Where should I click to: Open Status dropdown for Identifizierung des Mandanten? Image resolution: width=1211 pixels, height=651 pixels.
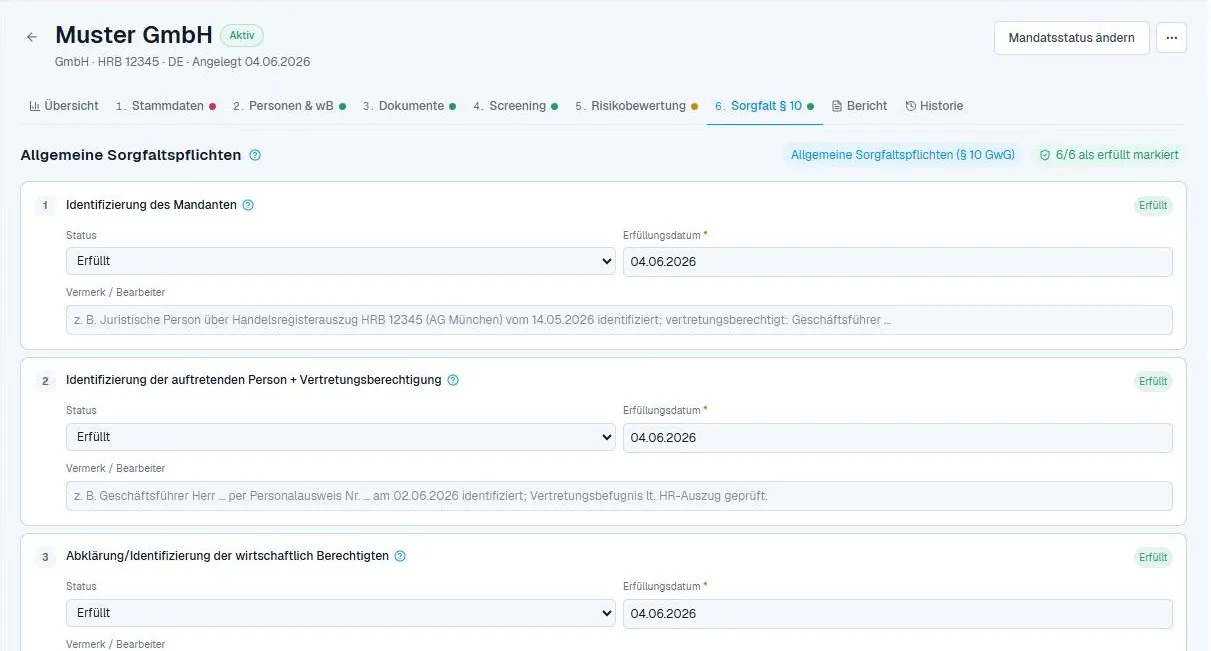(341, 261)
